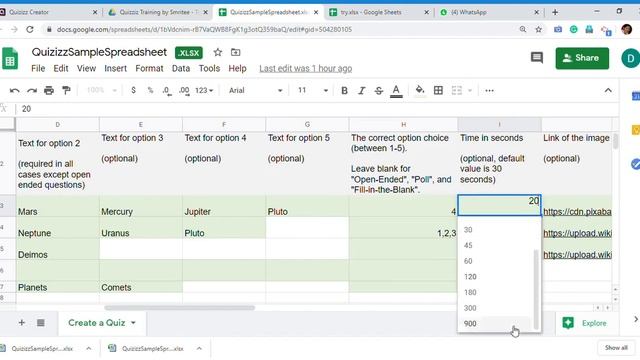The height and width of the screenshot is (360, 640).
Task: Click the horizontal sheet scrollbar
Action: tap(180, 308)
